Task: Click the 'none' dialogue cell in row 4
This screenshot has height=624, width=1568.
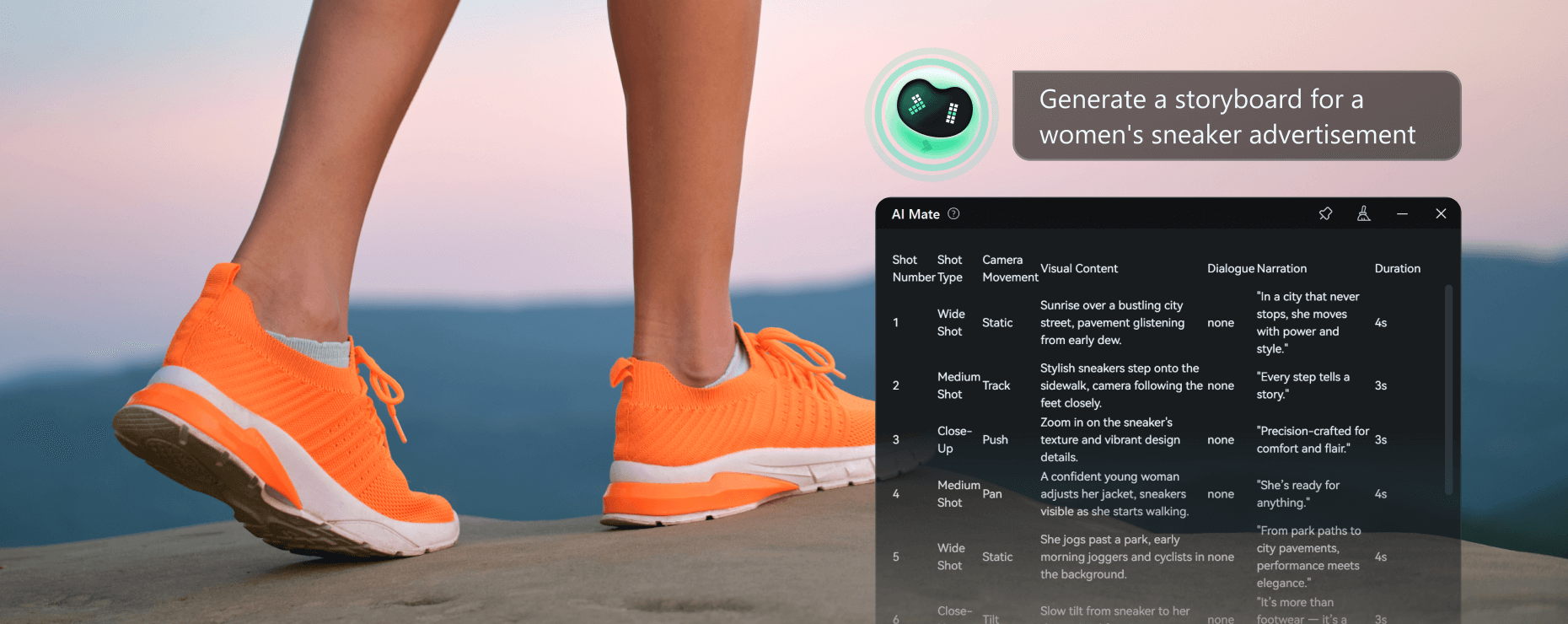Action: pos(1221,494)
